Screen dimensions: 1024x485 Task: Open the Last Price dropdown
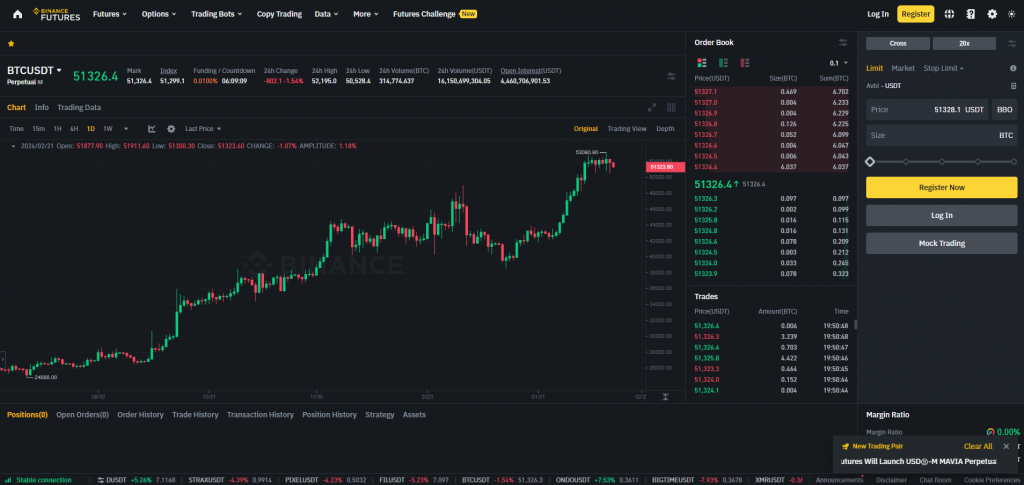click(x=203, y=129)
